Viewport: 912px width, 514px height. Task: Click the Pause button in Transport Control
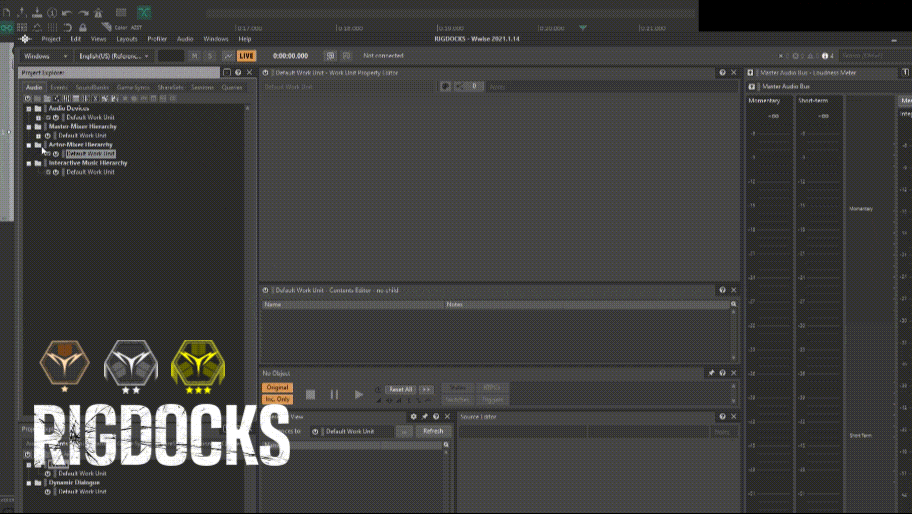point(334,394)
